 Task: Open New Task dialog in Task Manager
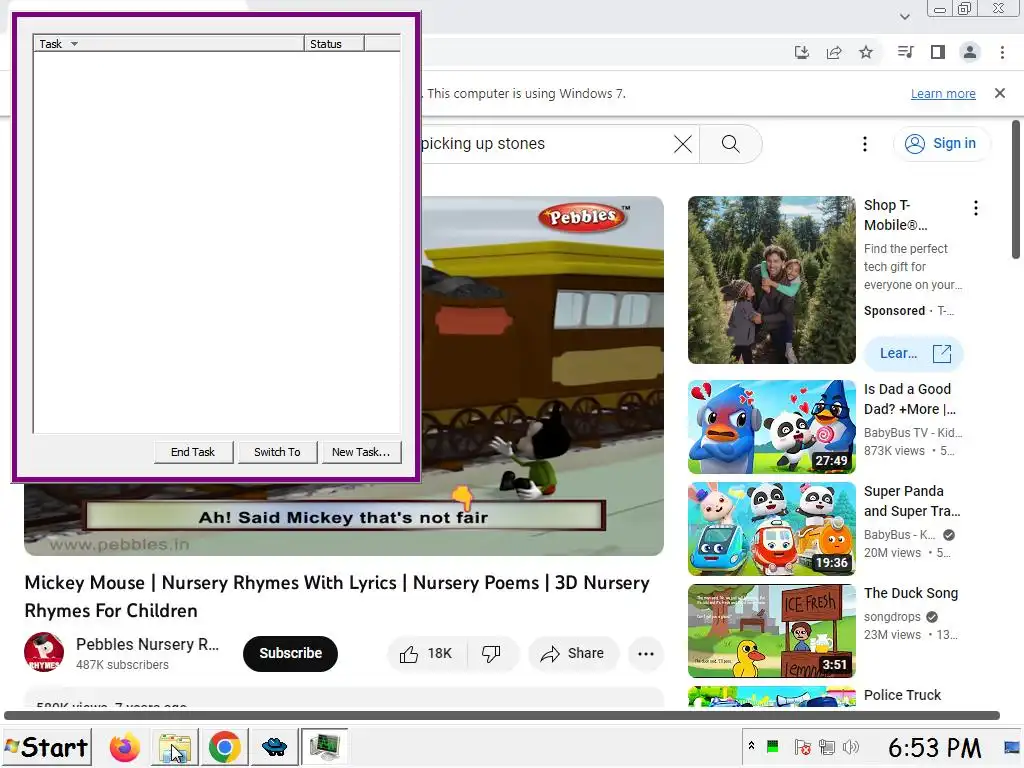click(x=361, y=452)
